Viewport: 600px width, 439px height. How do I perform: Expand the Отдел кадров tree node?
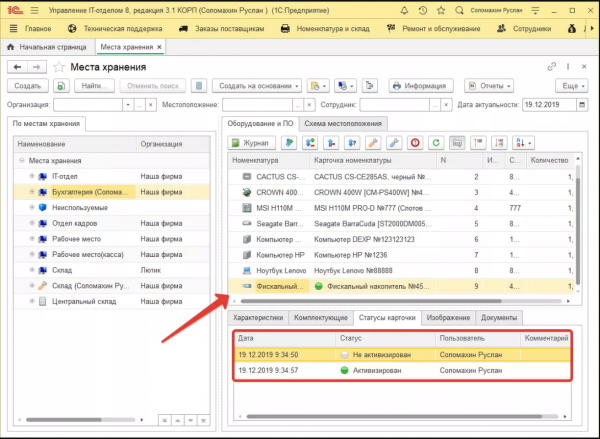[32, 223]
